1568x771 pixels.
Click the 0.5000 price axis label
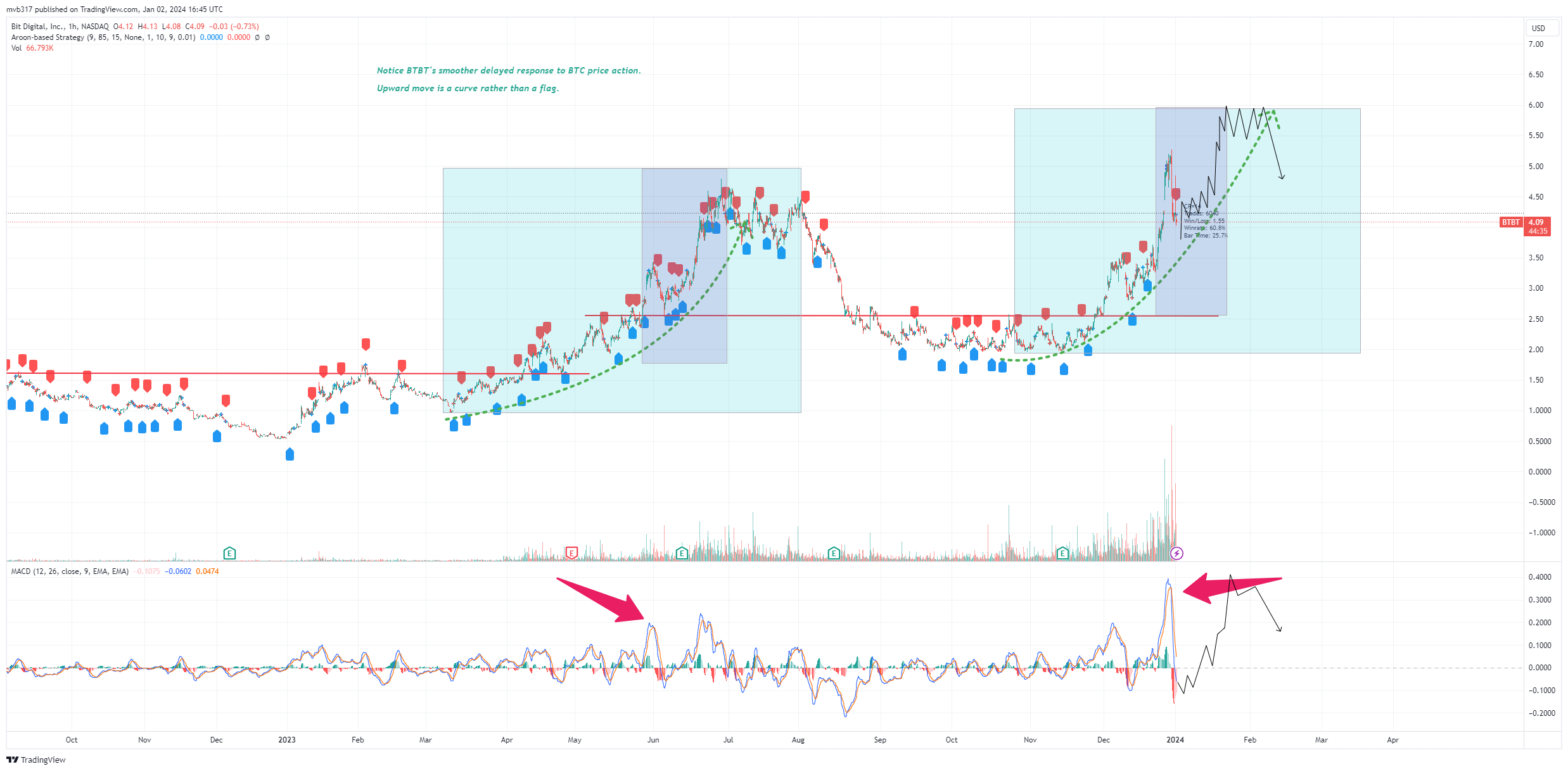[1539, 442]
